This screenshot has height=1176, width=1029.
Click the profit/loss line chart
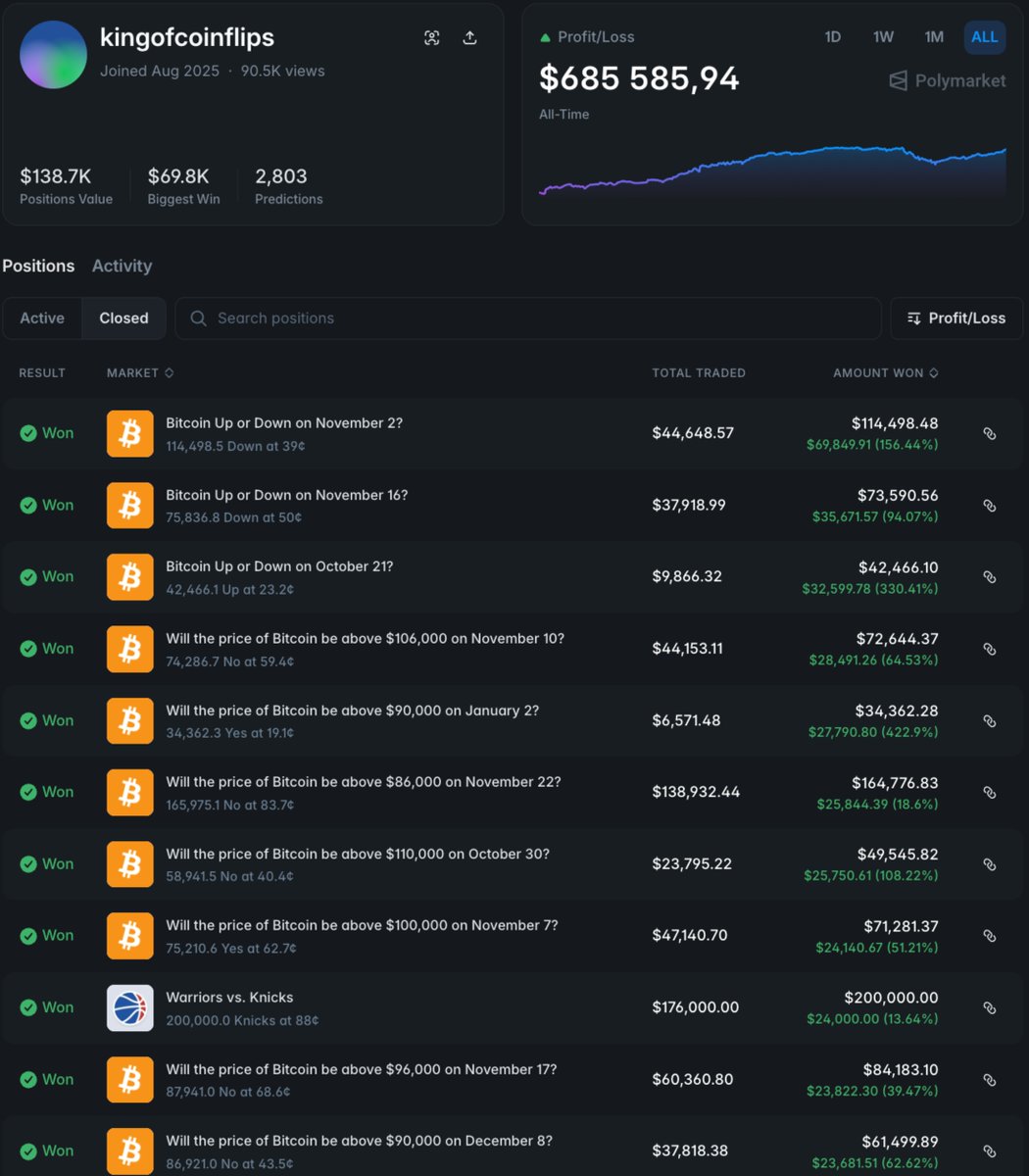(x=772, y=171)
